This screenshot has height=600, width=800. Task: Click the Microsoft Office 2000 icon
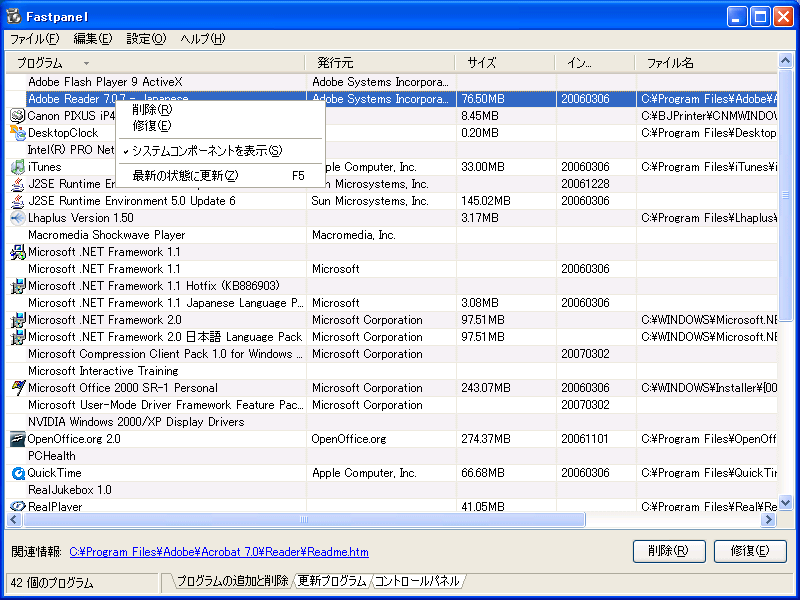[x=17, y=388]
